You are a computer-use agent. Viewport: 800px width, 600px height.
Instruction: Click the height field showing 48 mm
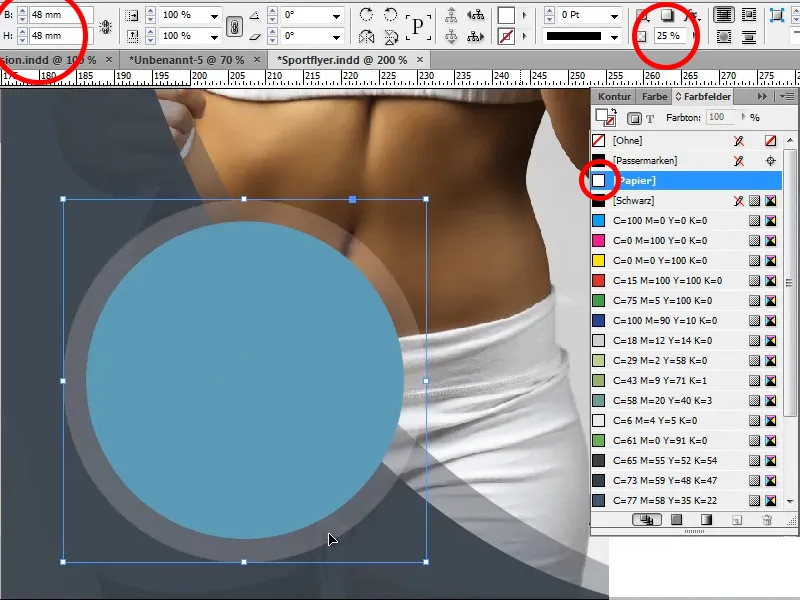coord(61,36)
